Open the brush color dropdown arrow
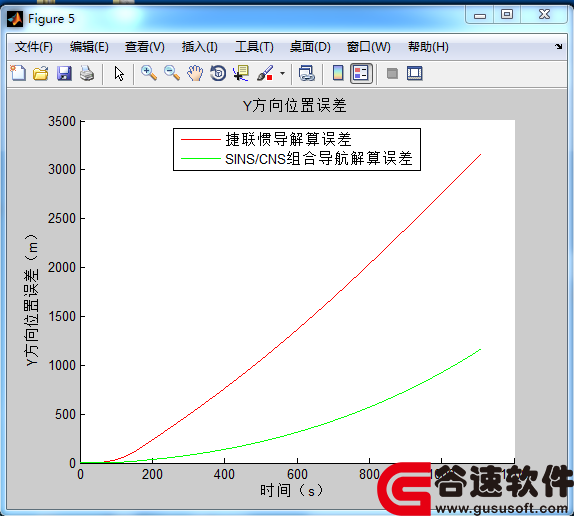 [282, 74]
